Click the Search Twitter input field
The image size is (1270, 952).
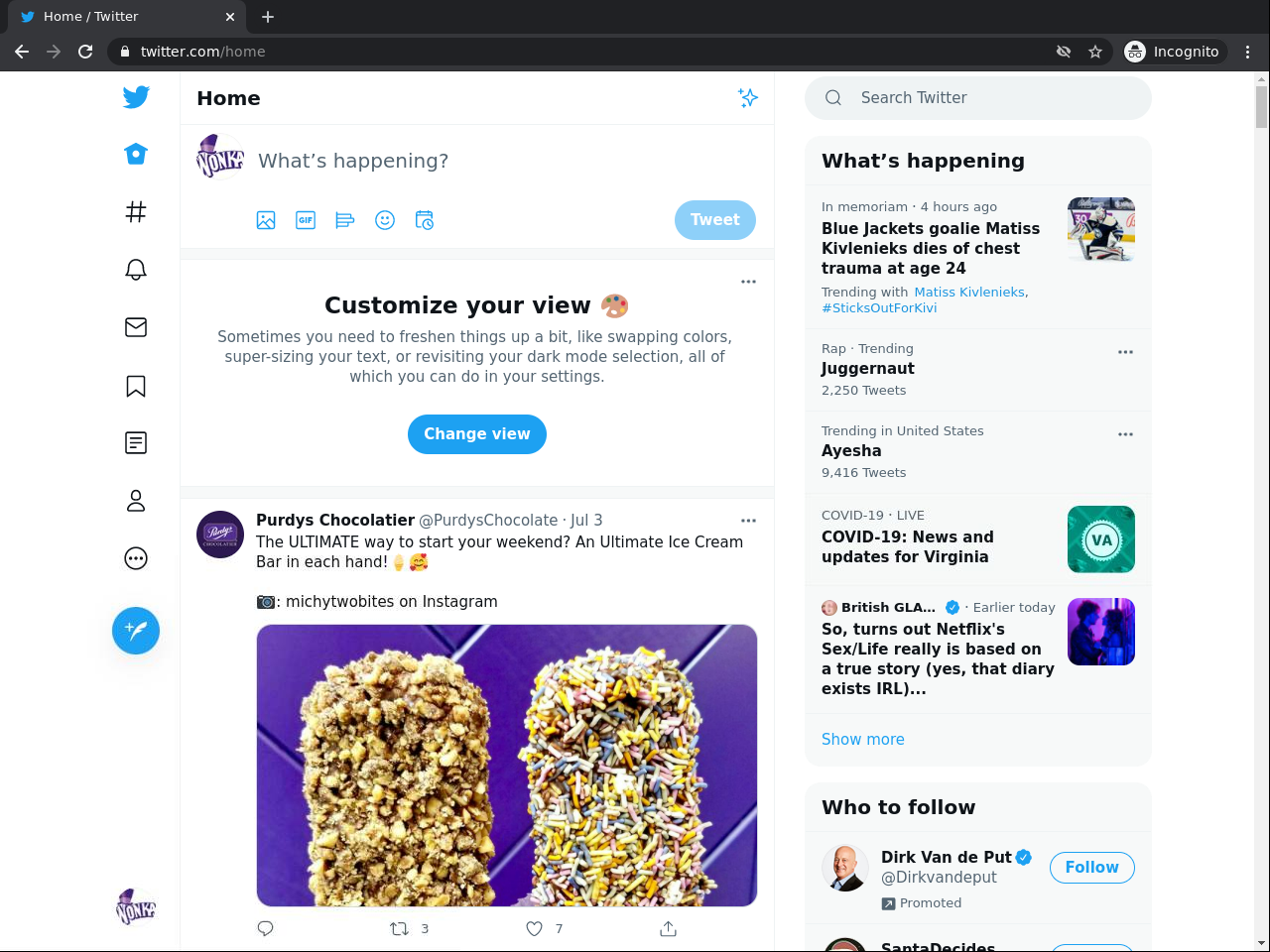(x=992, y=97)
